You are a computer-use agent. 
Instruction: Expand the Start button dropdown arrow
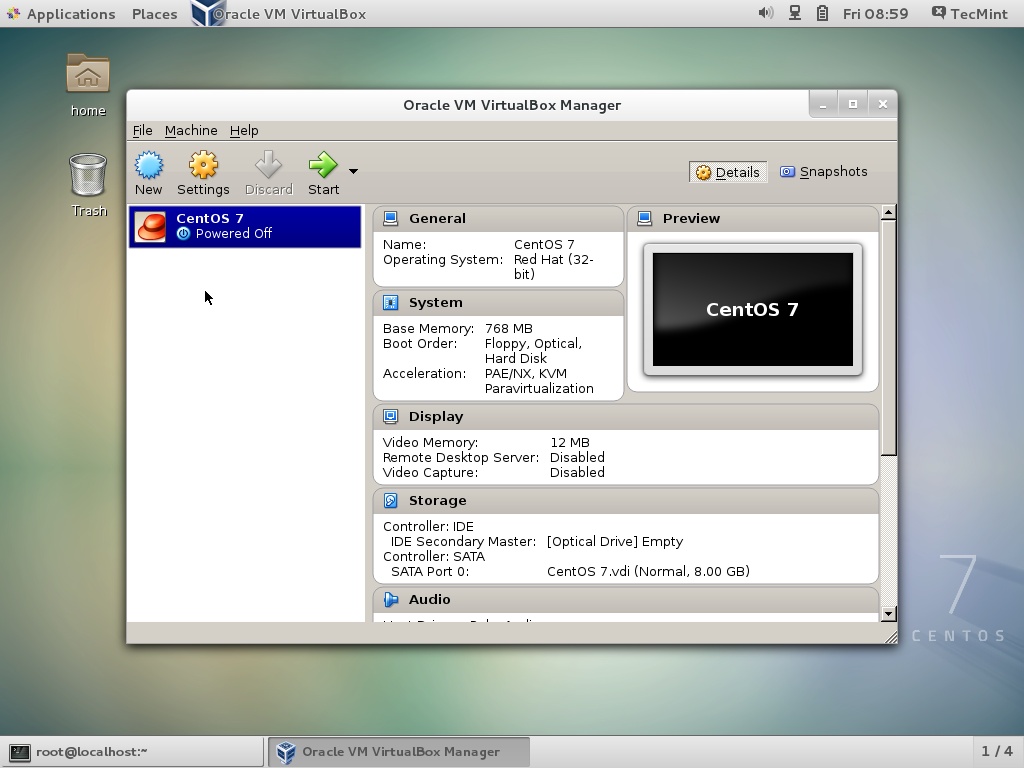click(353, 171)
